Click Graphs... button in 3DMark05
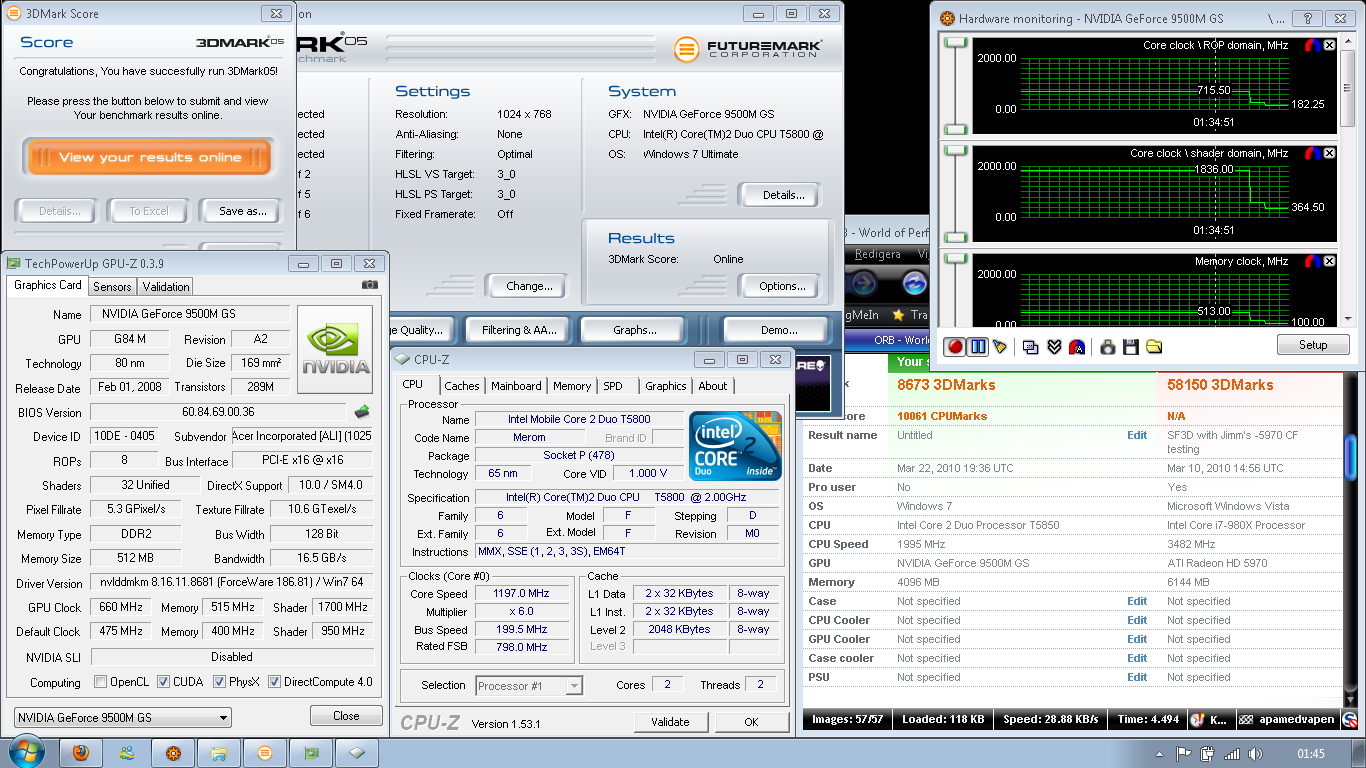Image resolution: width=1366 pixels, height=768 pixels. pos(635,330)
